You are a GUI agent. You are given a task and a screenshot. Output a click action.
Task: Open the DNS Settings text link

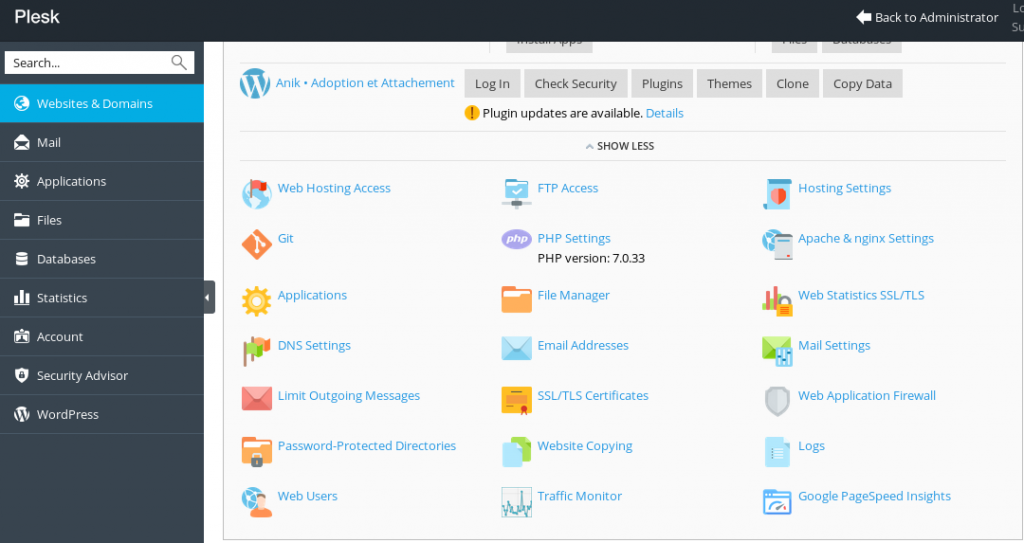click(x=314, y=346)
